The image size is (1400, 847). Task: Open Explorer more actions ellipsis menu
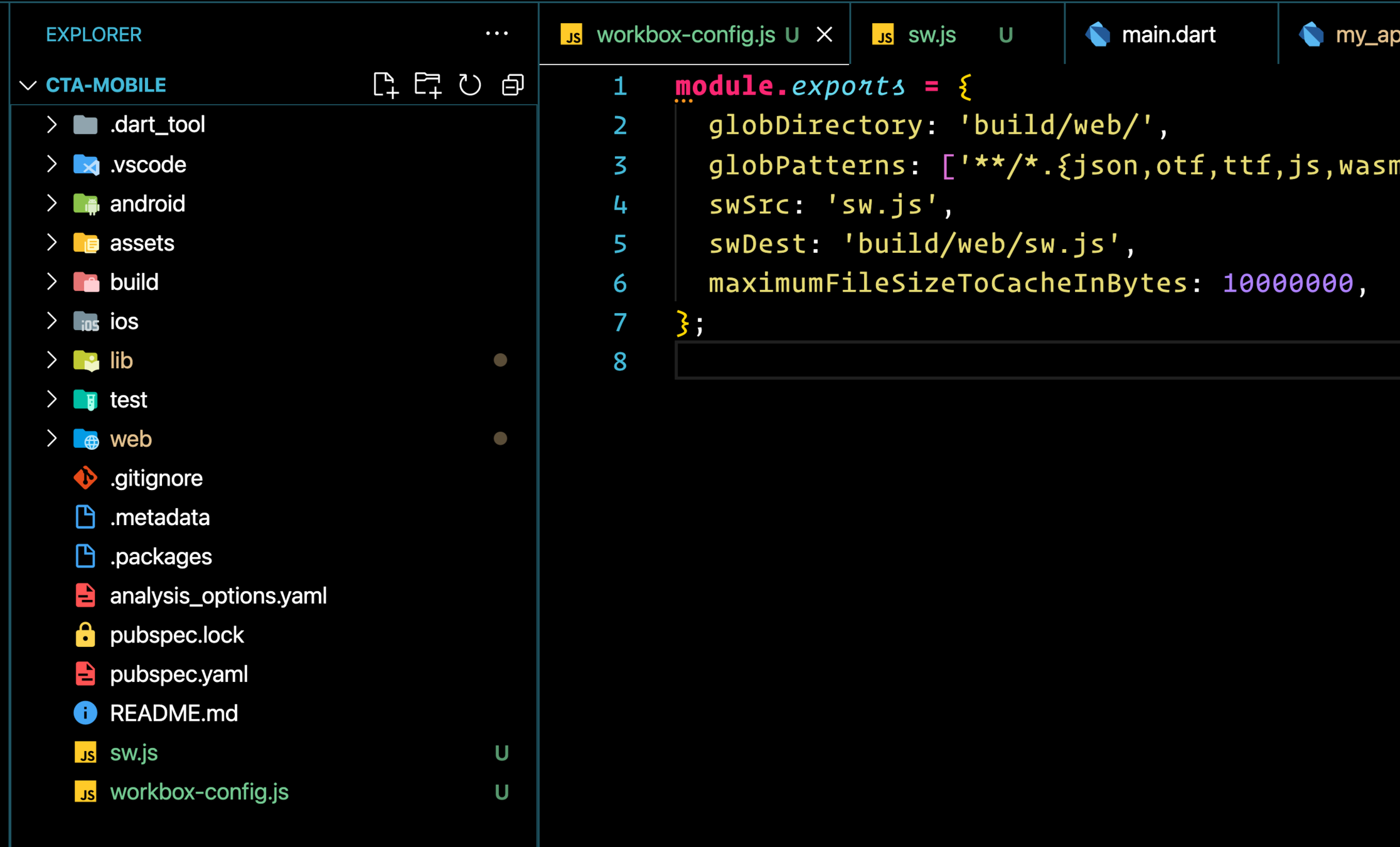(x=496, y=34)
